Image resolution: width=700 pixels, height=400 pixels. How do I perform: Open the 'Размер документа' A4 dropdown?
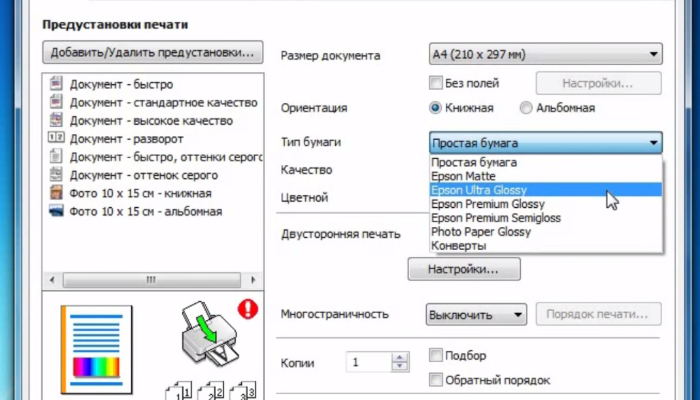[x=546, y=54]
